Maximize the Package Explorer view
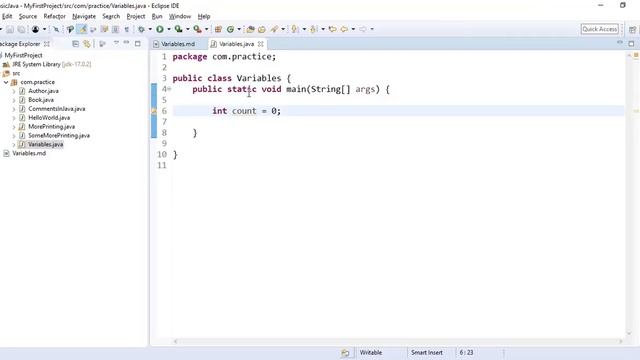This screenshot has width=640, height=360. [138, 43]
